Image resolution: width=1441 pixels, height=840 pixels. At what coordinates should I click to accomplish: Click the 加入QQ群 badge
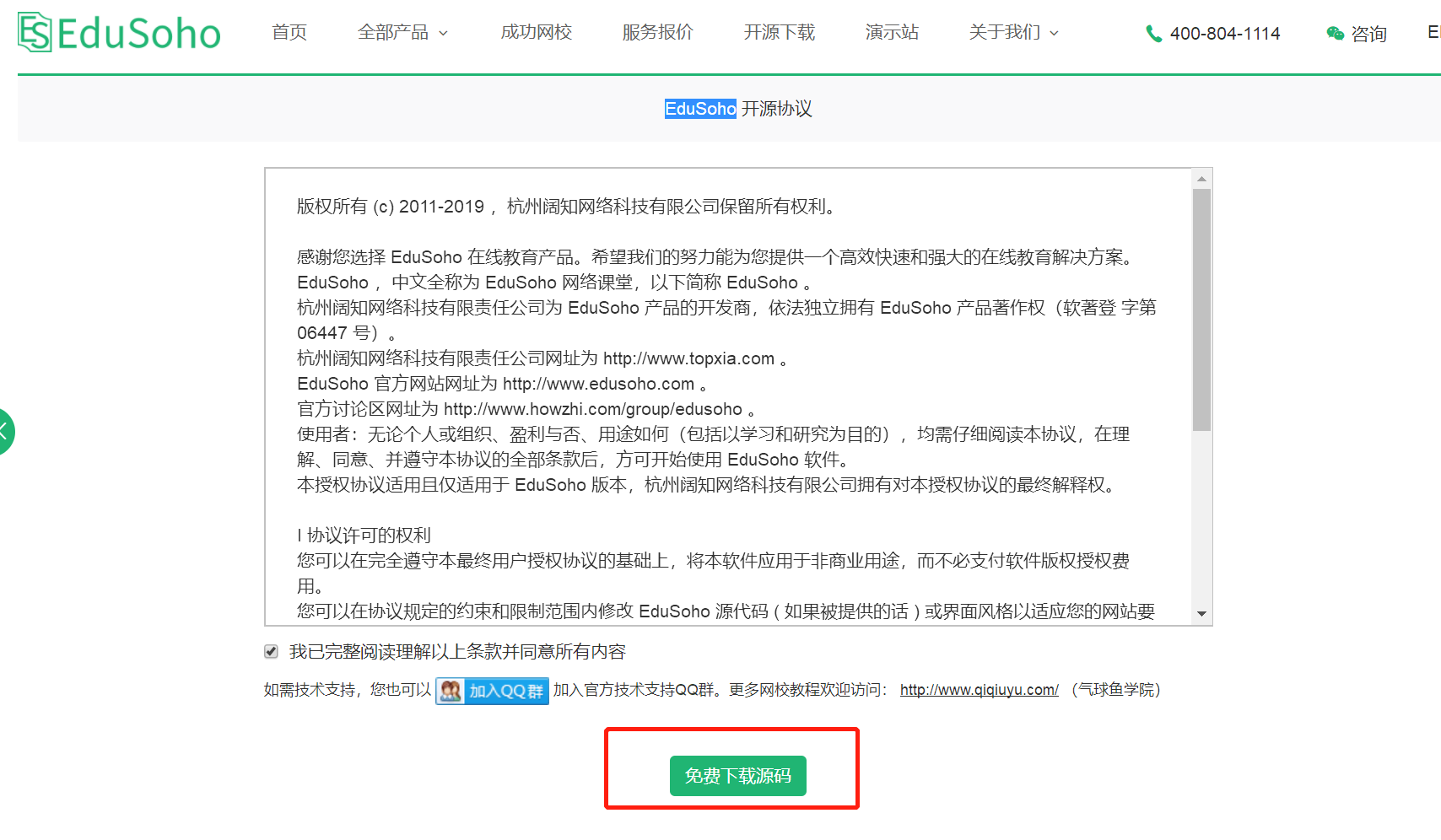492,691
